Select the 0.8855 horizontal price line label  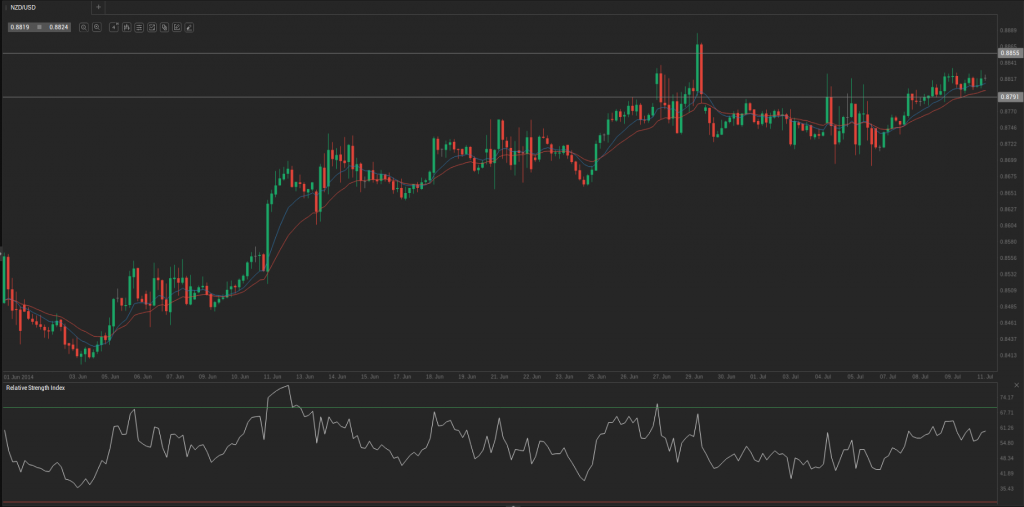click(1010, 52)
